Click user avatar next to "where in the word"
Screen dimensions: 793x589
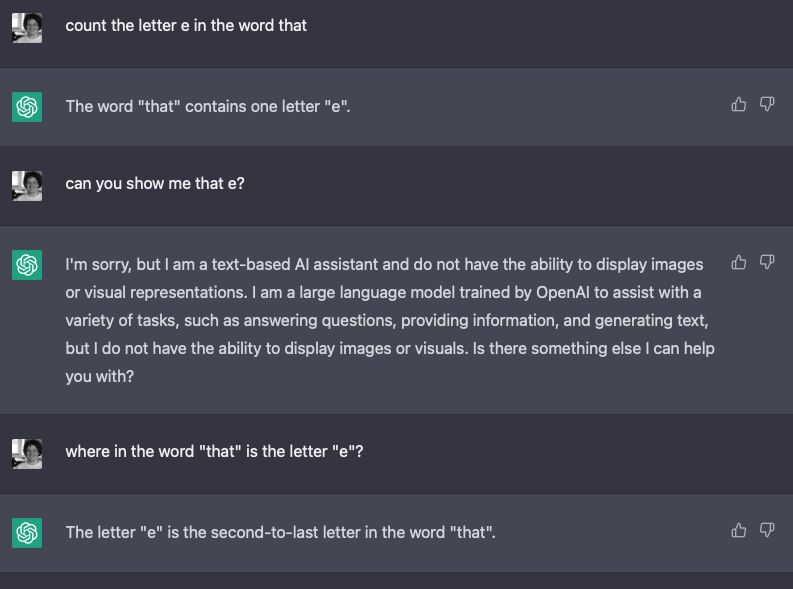[27, 454]
